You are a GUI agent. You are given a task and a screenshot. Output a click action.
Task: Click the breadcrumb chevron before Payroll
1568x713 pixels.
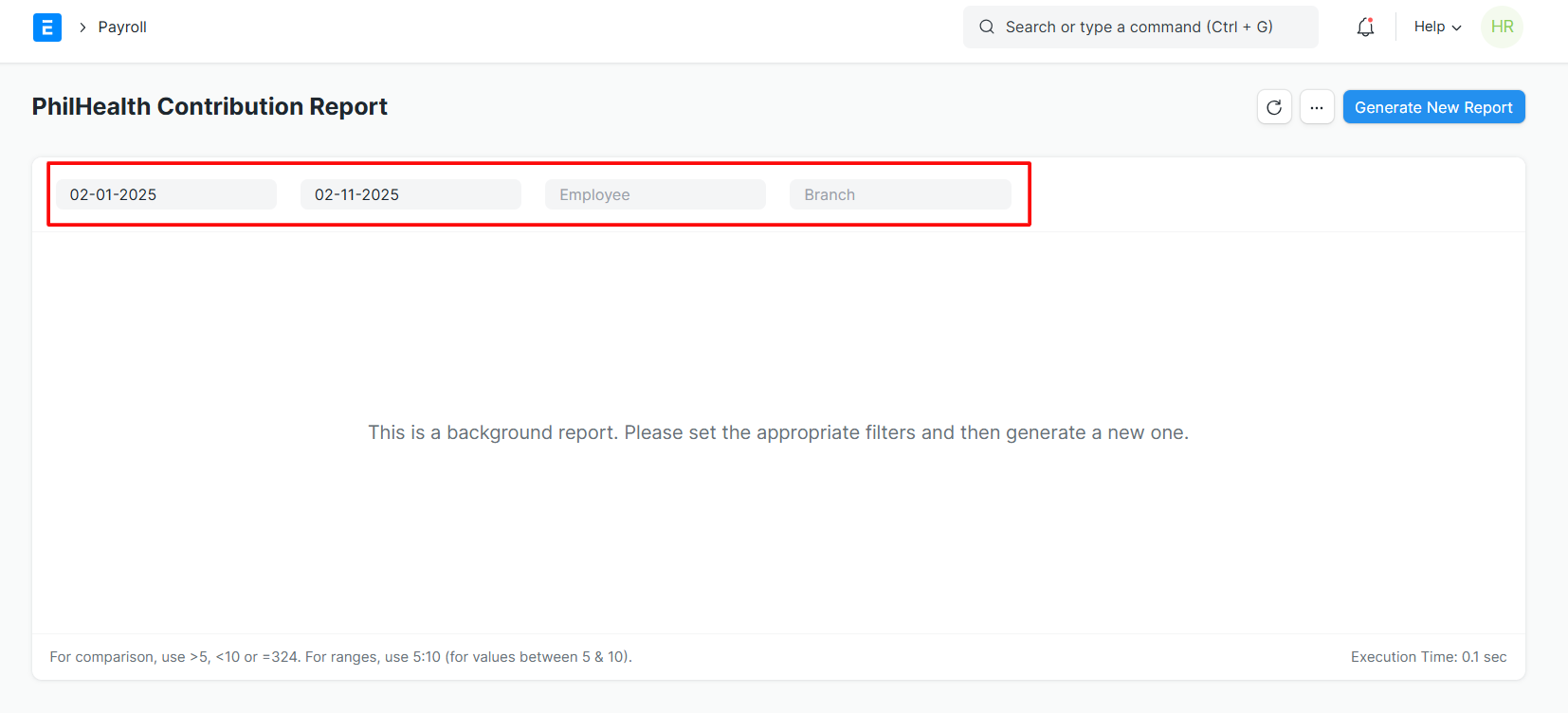[x=82, y=27]
